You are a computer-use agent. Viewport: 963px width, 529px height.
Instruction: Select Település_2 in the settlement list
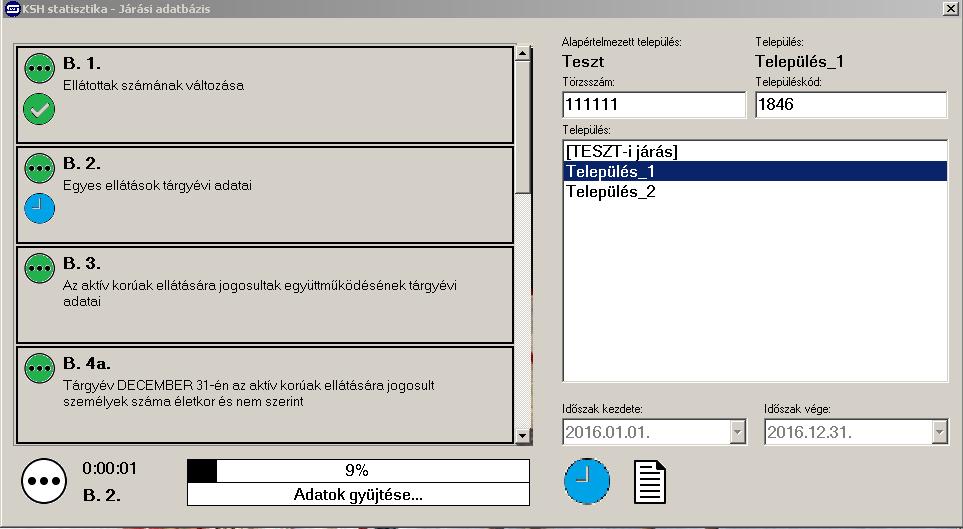(x=755, y=191)
